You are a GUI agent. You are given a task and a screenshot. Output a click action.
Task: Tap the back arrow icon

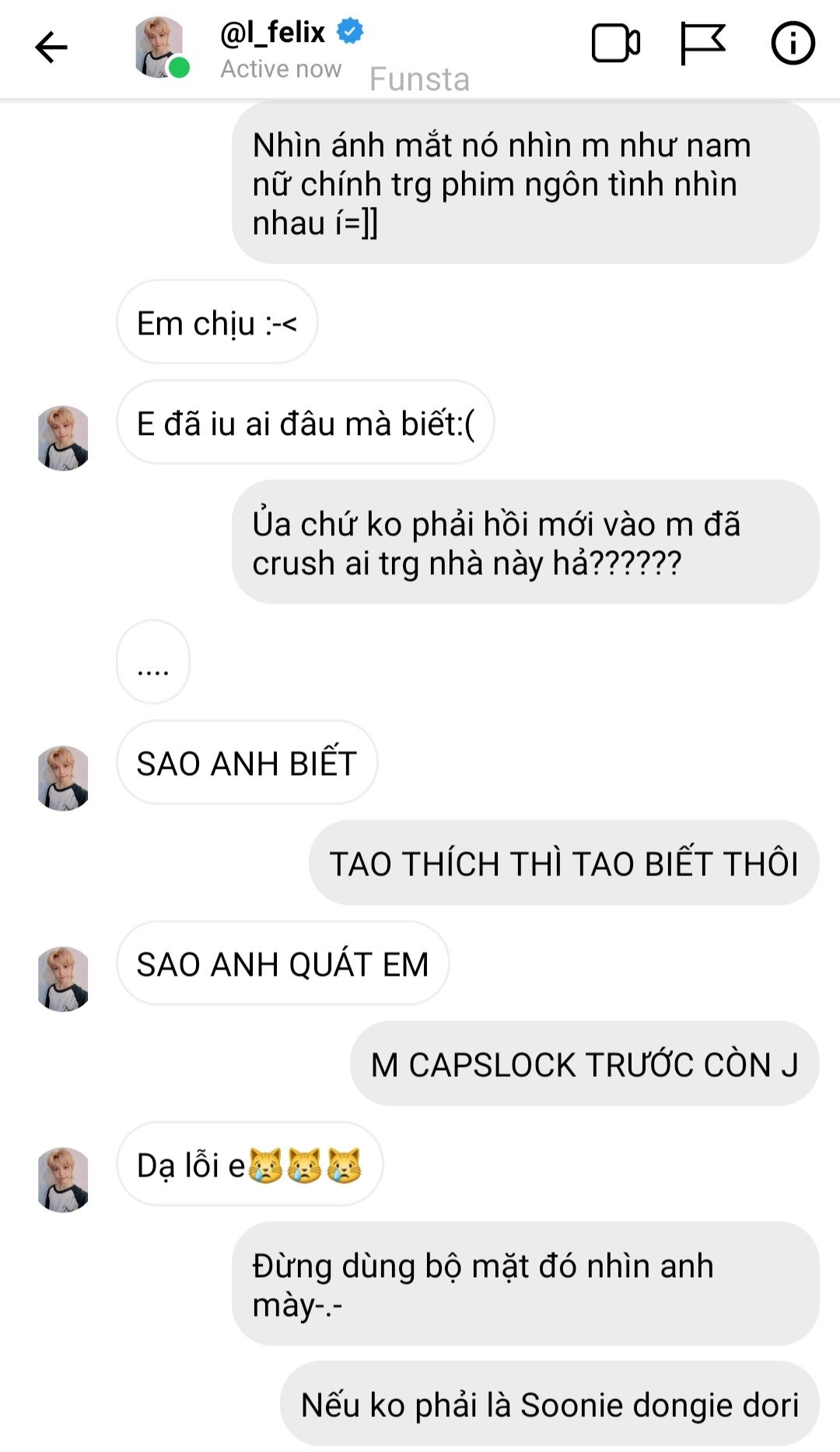point(51,47)
